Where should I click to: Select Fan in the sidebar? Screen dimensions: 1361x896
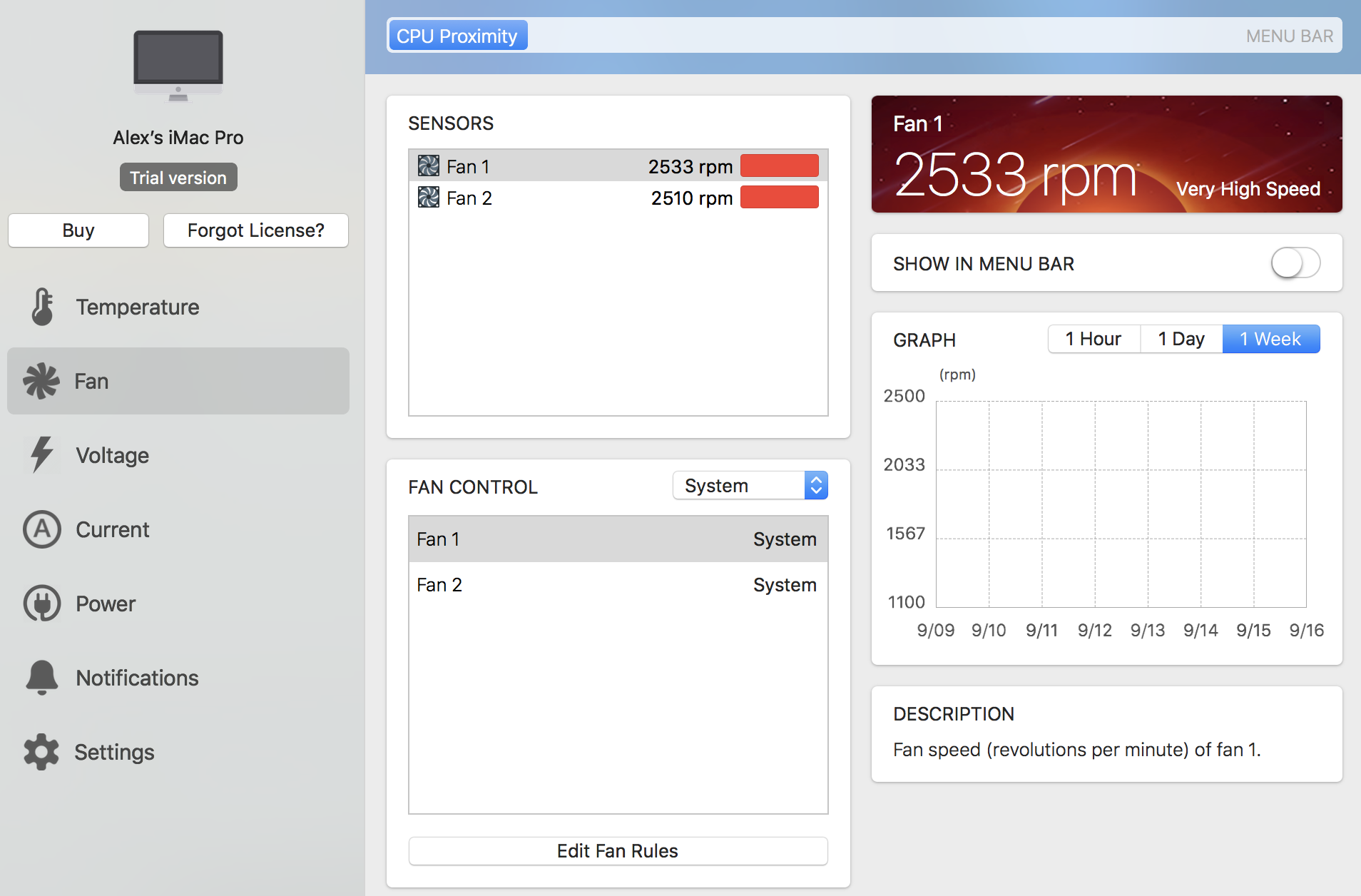[178, 381]
